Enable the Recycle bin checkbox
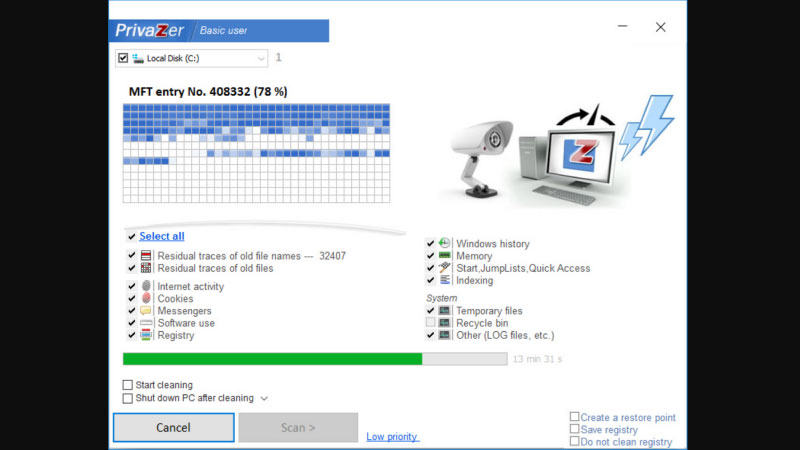Viewport: 800px width, 450px height. pyautogui.click(x=430, y=323)
